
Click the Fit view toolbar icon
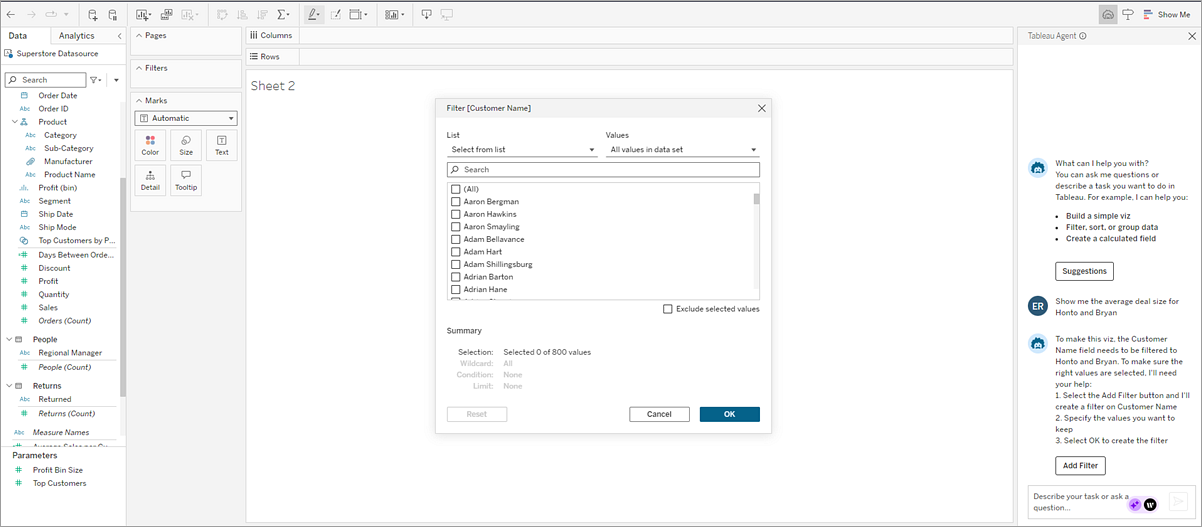(359, 15)
